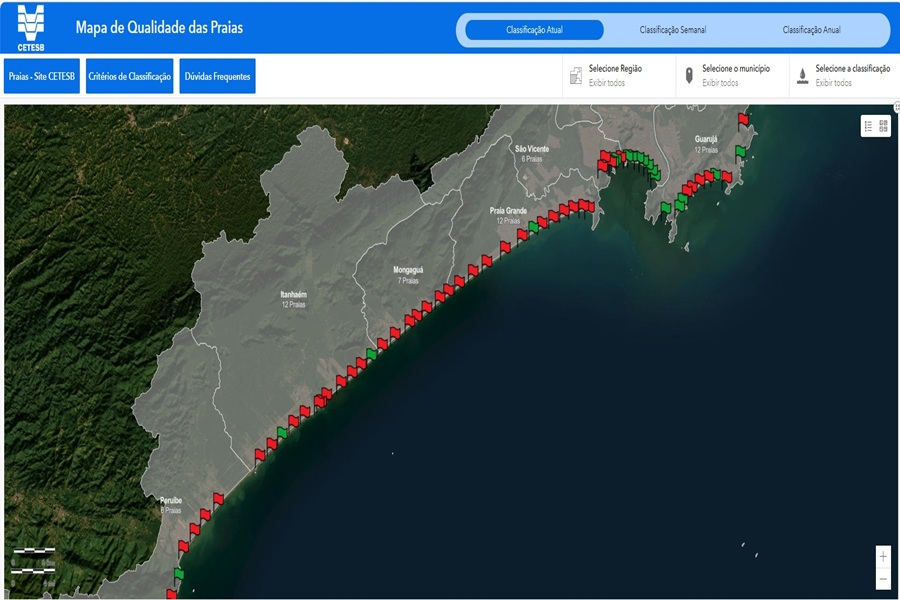Click Exibir todos under Selecione Região
The image size is (900, 600).
pyautogui.click(x=607, y=83)
